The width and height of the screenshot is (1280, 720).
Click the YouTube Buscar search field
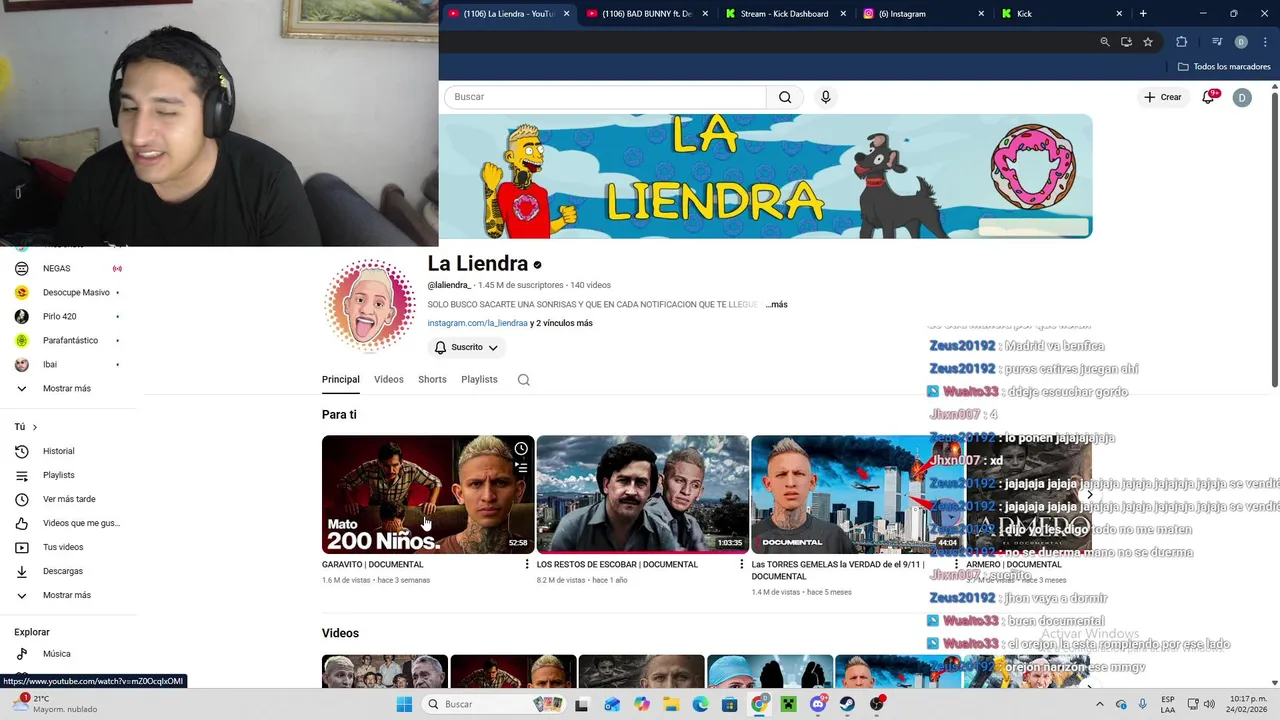tap(605, 97)
